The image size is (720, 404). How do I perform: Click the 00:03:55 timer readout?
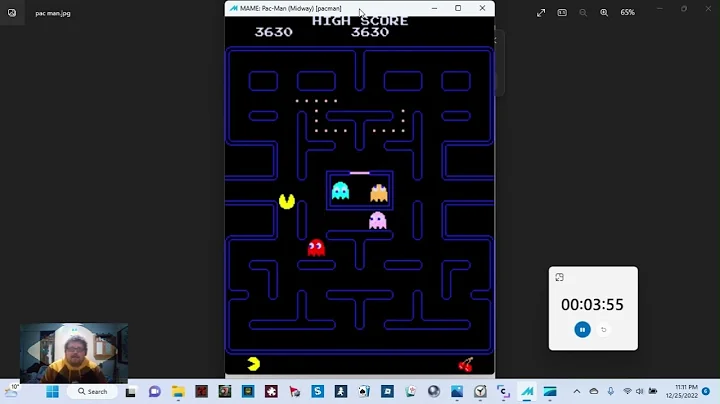pos(592,304)
